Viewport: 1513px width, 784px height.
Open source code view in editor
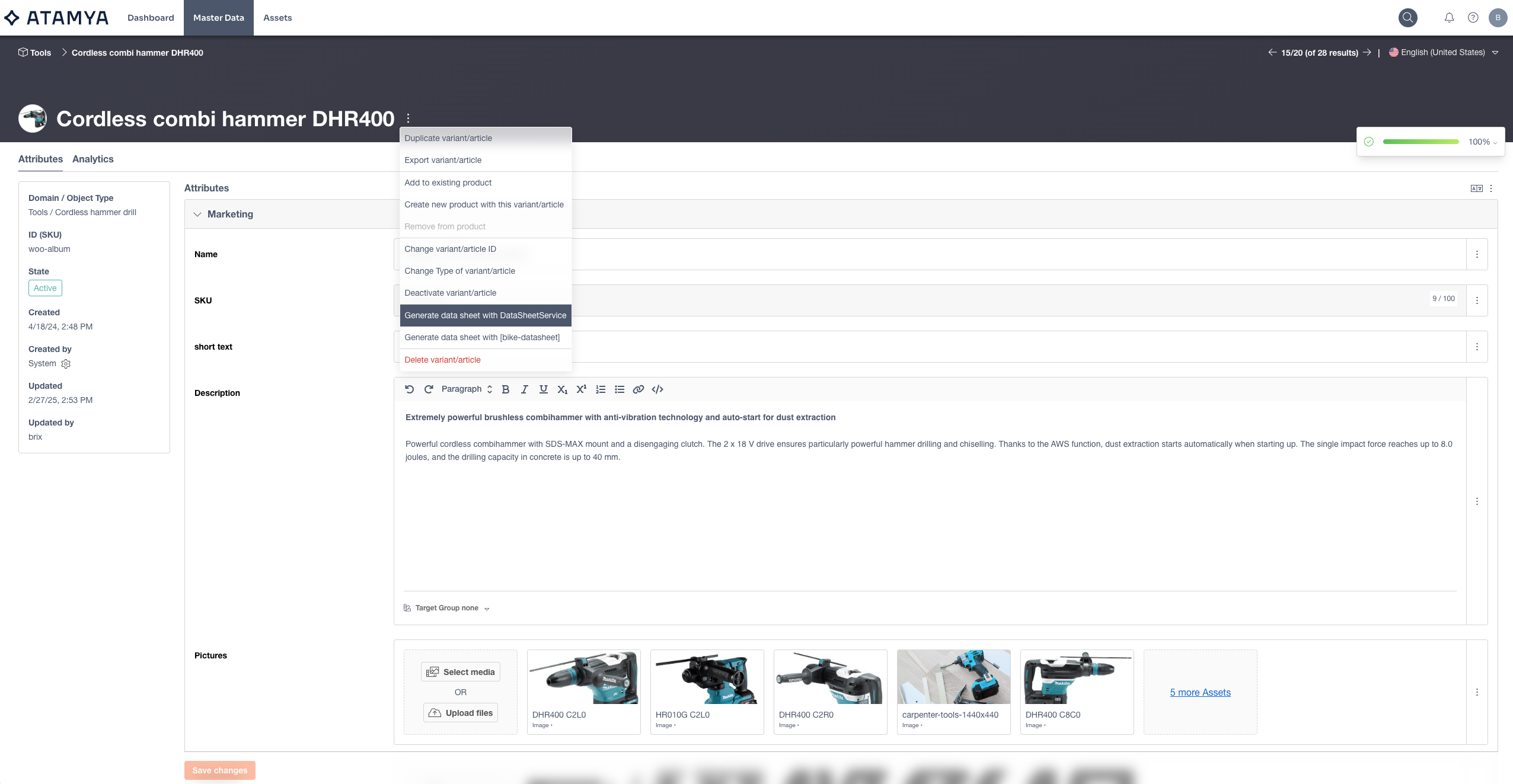point(657,389)
